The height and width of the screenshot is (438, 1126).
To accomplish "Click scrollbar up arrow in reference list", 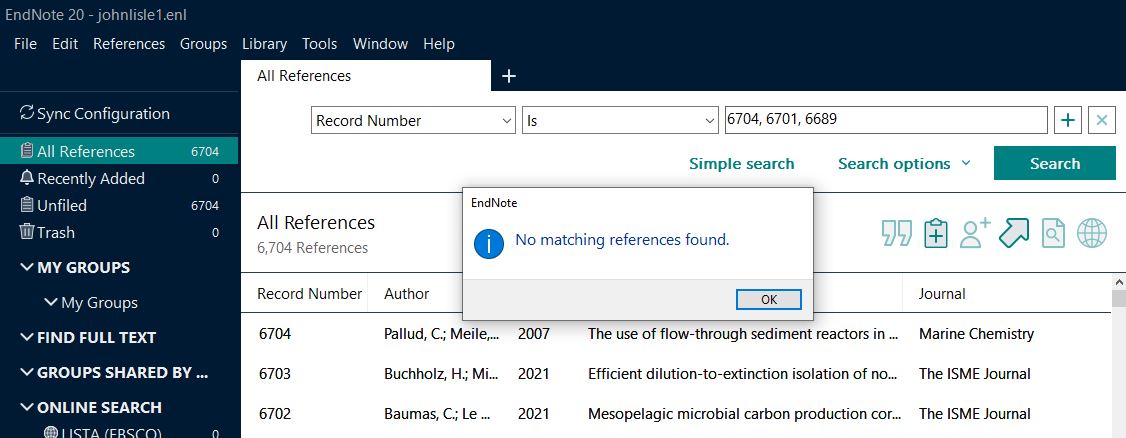I will pyautogui.click(x=1119, y=281).
